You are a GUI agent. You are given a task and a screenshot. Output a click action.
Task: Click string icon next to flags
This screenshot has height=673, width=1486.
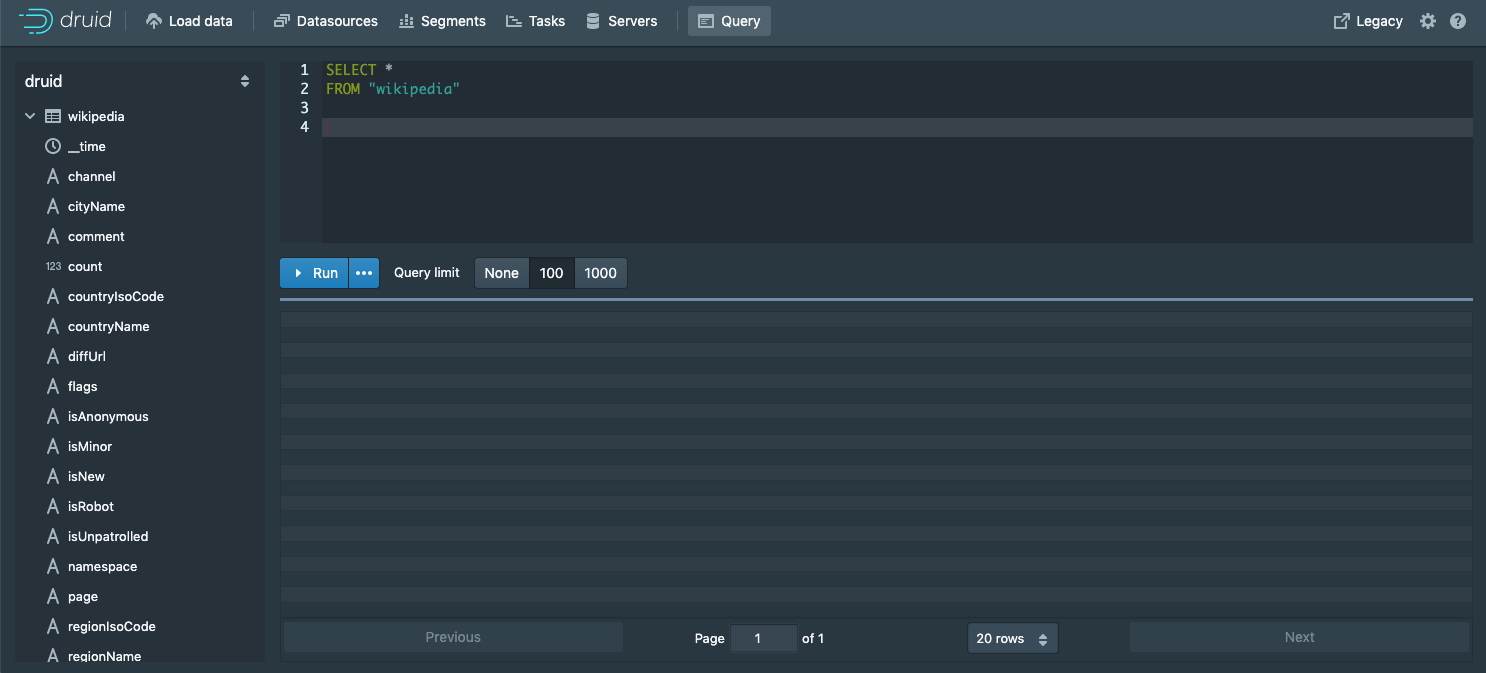tap(53, 387)
